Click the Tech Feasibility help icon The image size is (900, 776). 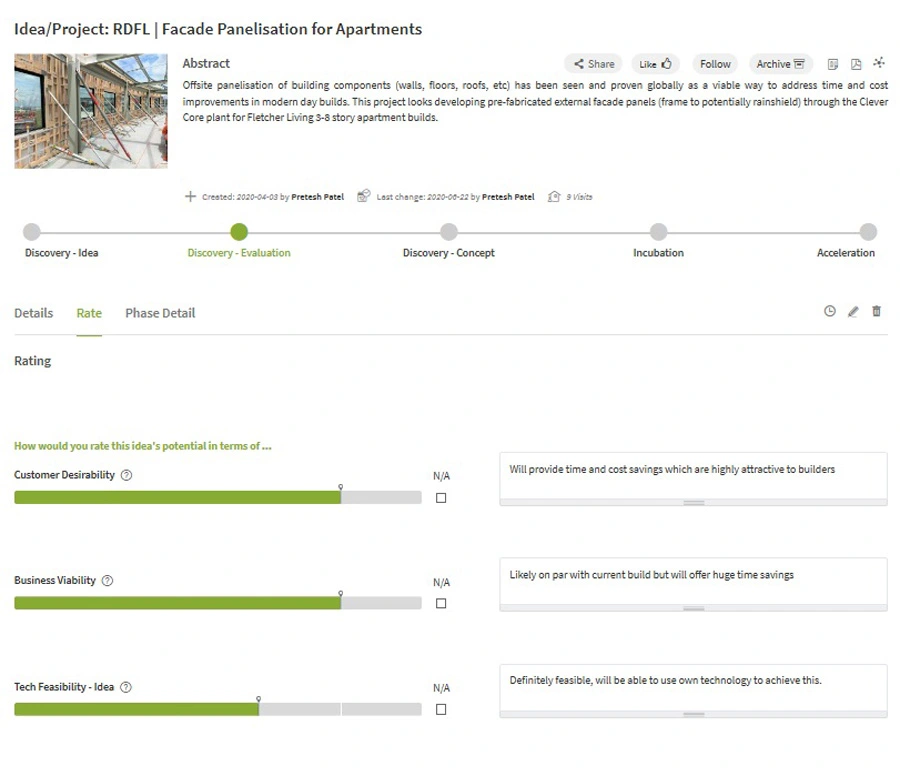pos(126,687)
